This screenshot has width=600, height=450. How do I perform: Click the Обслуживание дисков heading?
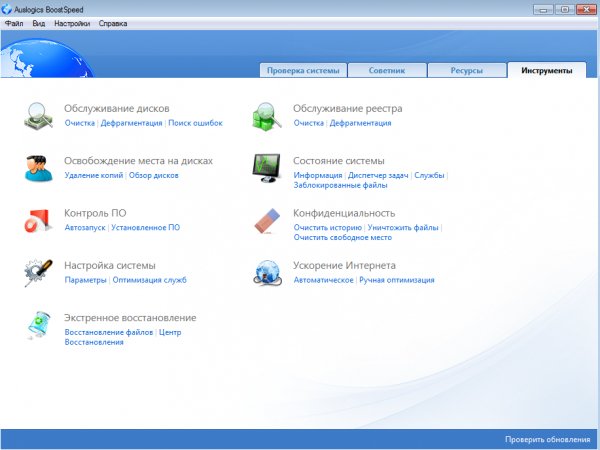[117, 109]
